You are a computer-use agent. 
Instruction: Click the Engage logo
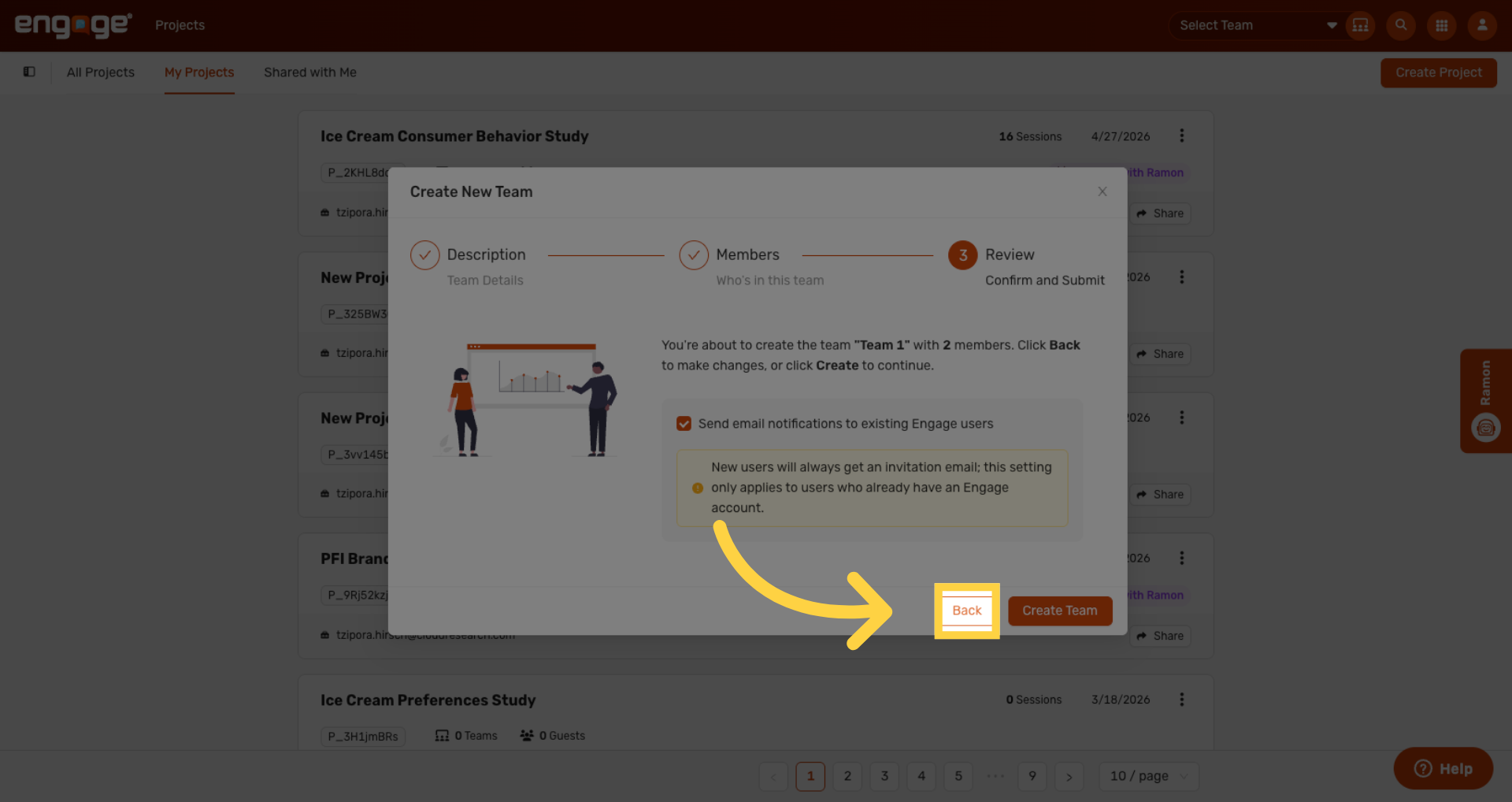pyautogui.click(x=73, y=25)
